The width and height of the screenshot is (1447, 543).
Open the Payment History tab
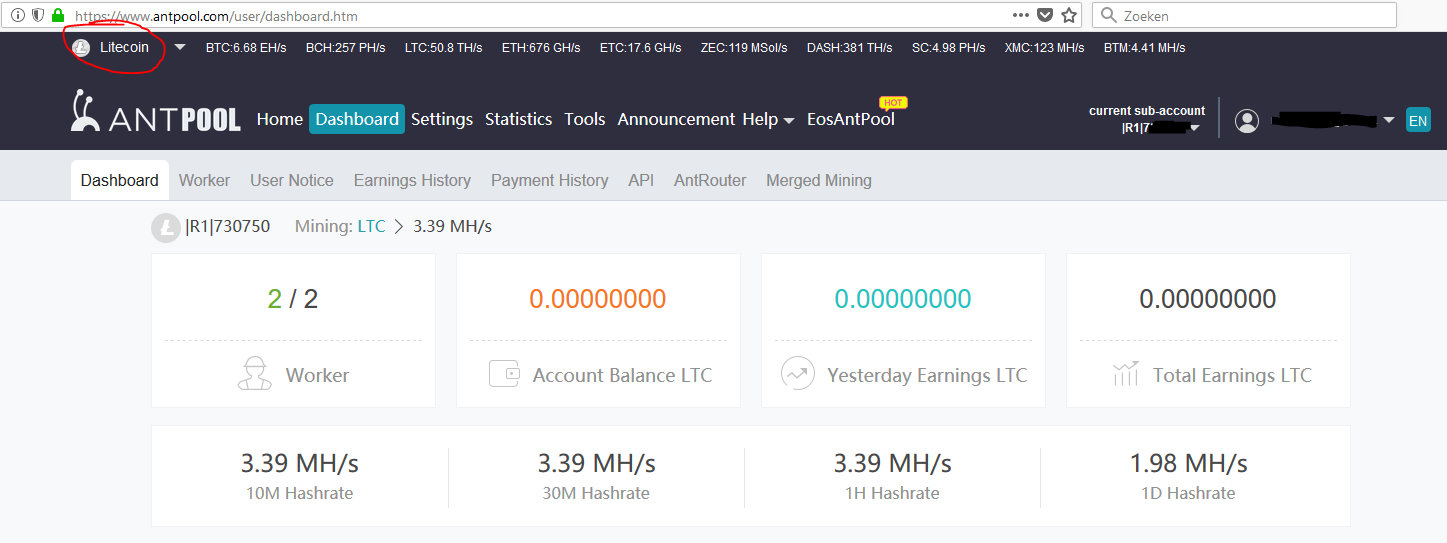pos(549,180)
